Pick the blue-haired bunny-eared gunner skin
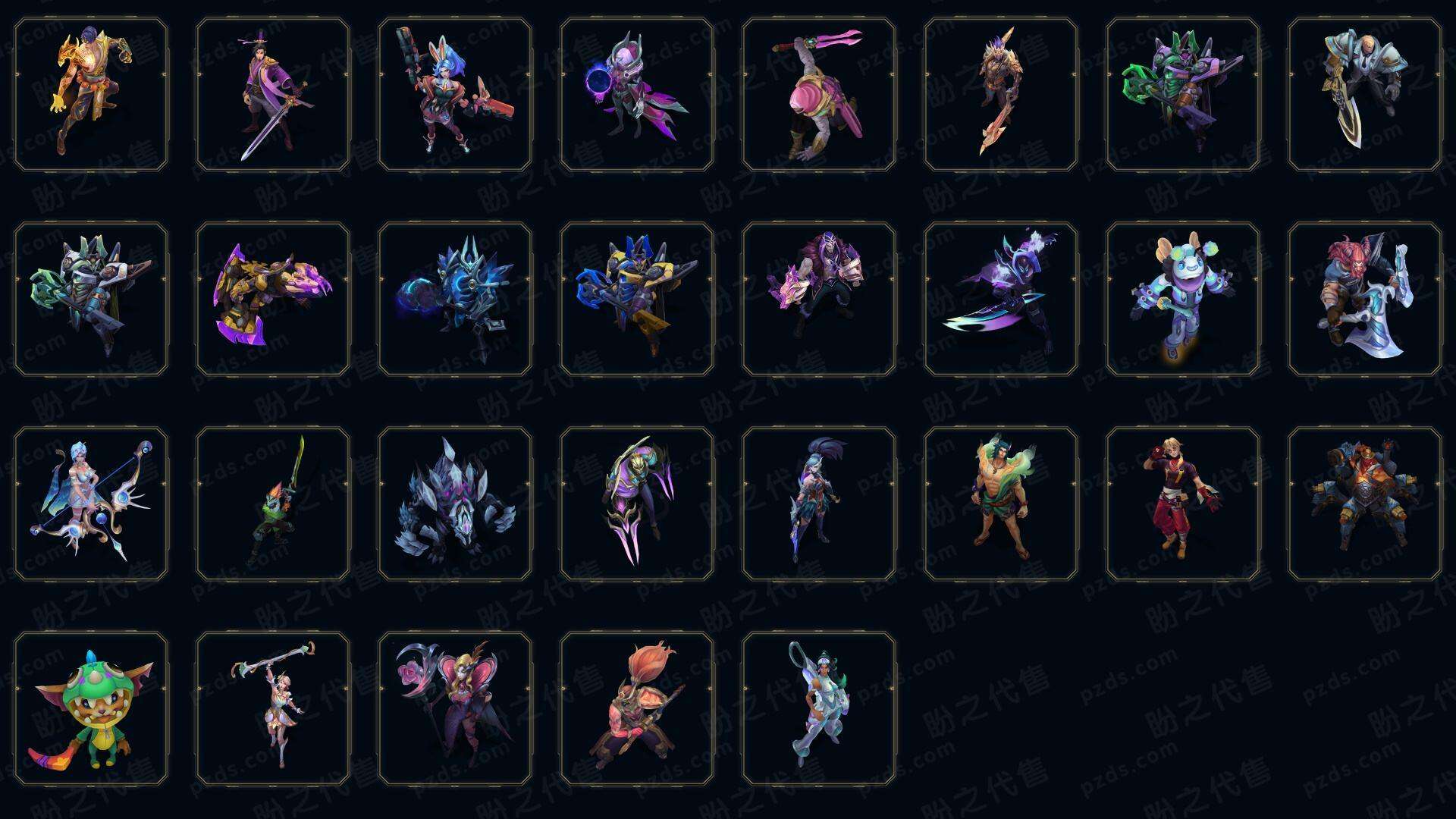The width and height of the screenshot is (1456, 819). [x=455, y=95]
